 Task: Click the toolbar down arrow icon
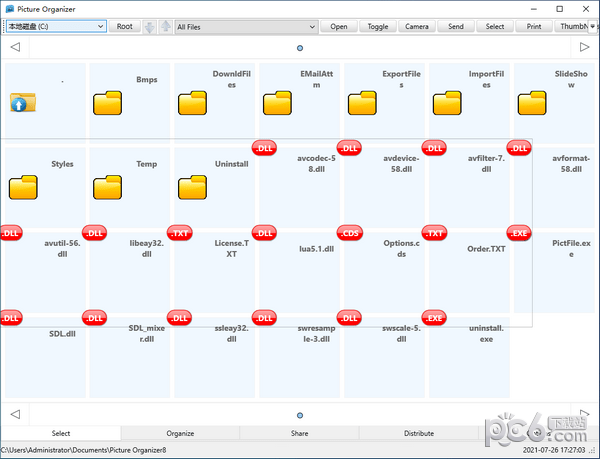pyautogui.click(x=150, y=27)
